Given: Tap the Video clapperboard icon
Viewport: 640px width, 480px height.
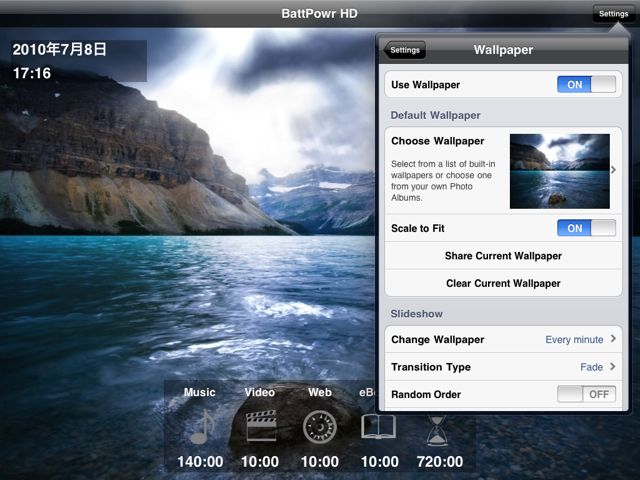Looking at the screenshot, I should click(261, 426).
